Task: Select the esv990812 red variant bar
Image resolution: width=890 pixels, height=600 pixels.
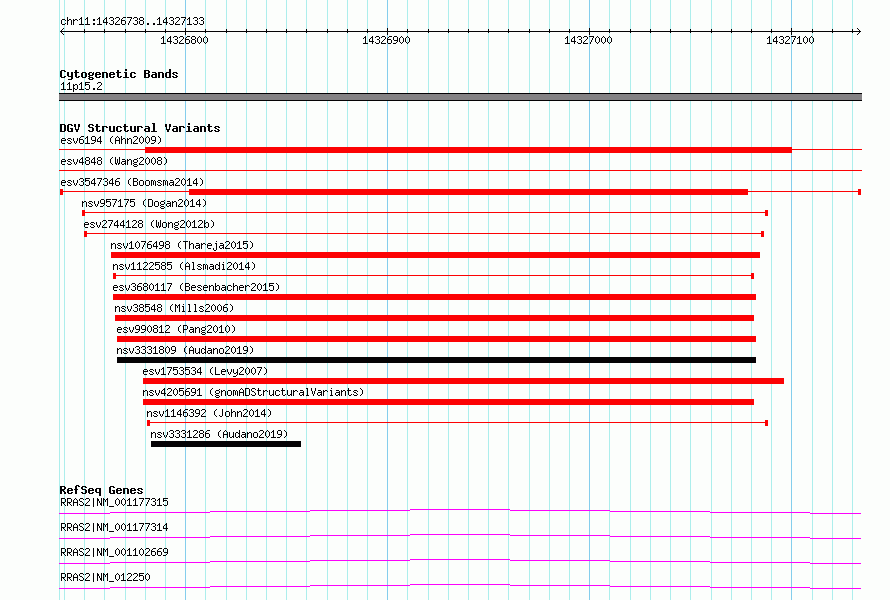Action: click(x=436, y=339)
